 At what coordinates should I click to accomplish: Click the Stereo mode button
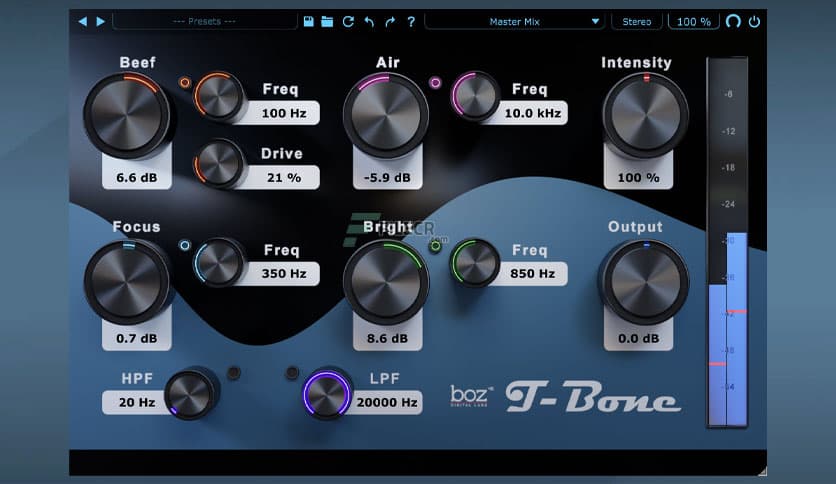[x=636, y=21]
